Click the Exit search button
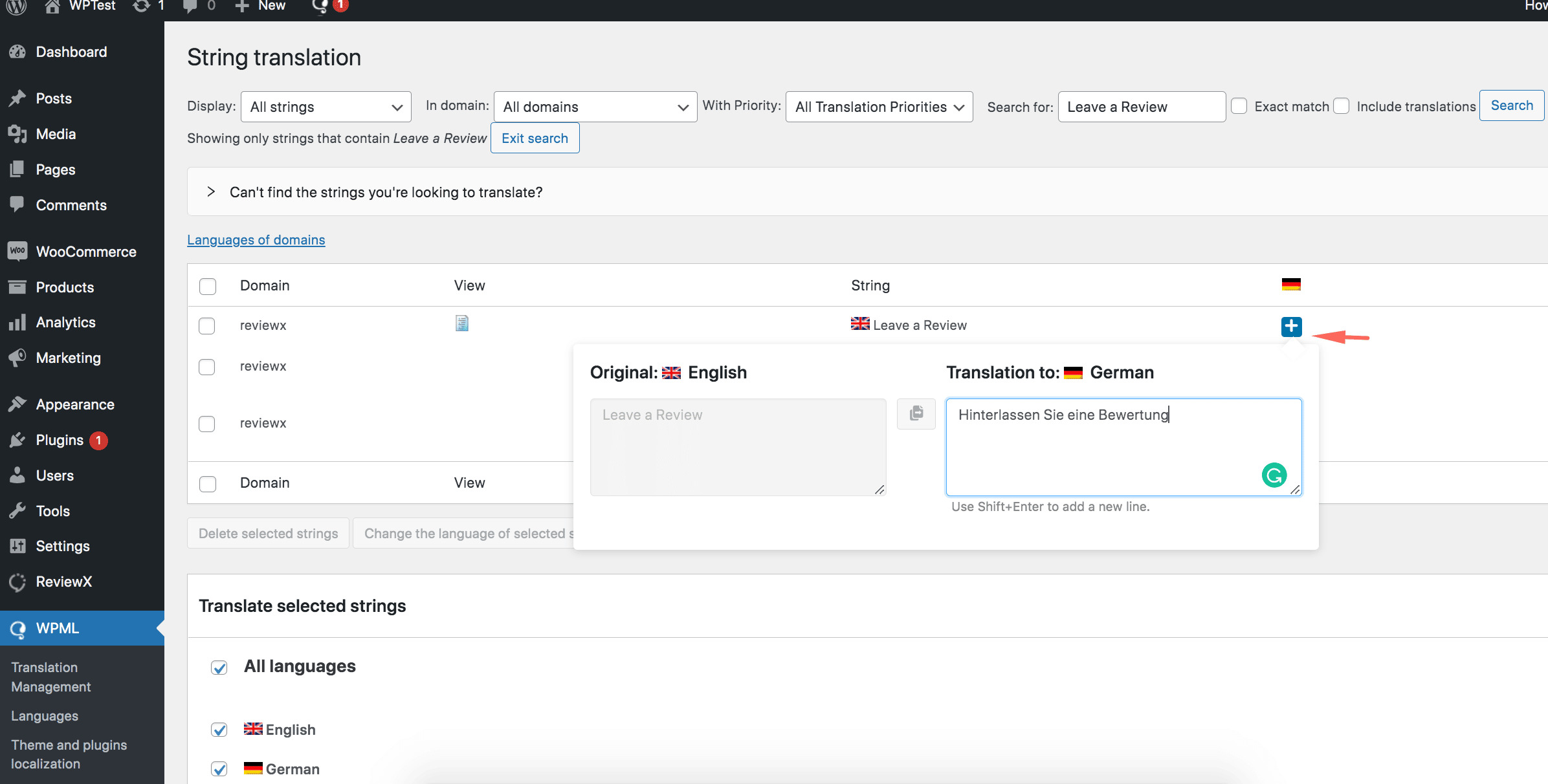Viewport: 1548px width, 784px height. pos(535,138)
